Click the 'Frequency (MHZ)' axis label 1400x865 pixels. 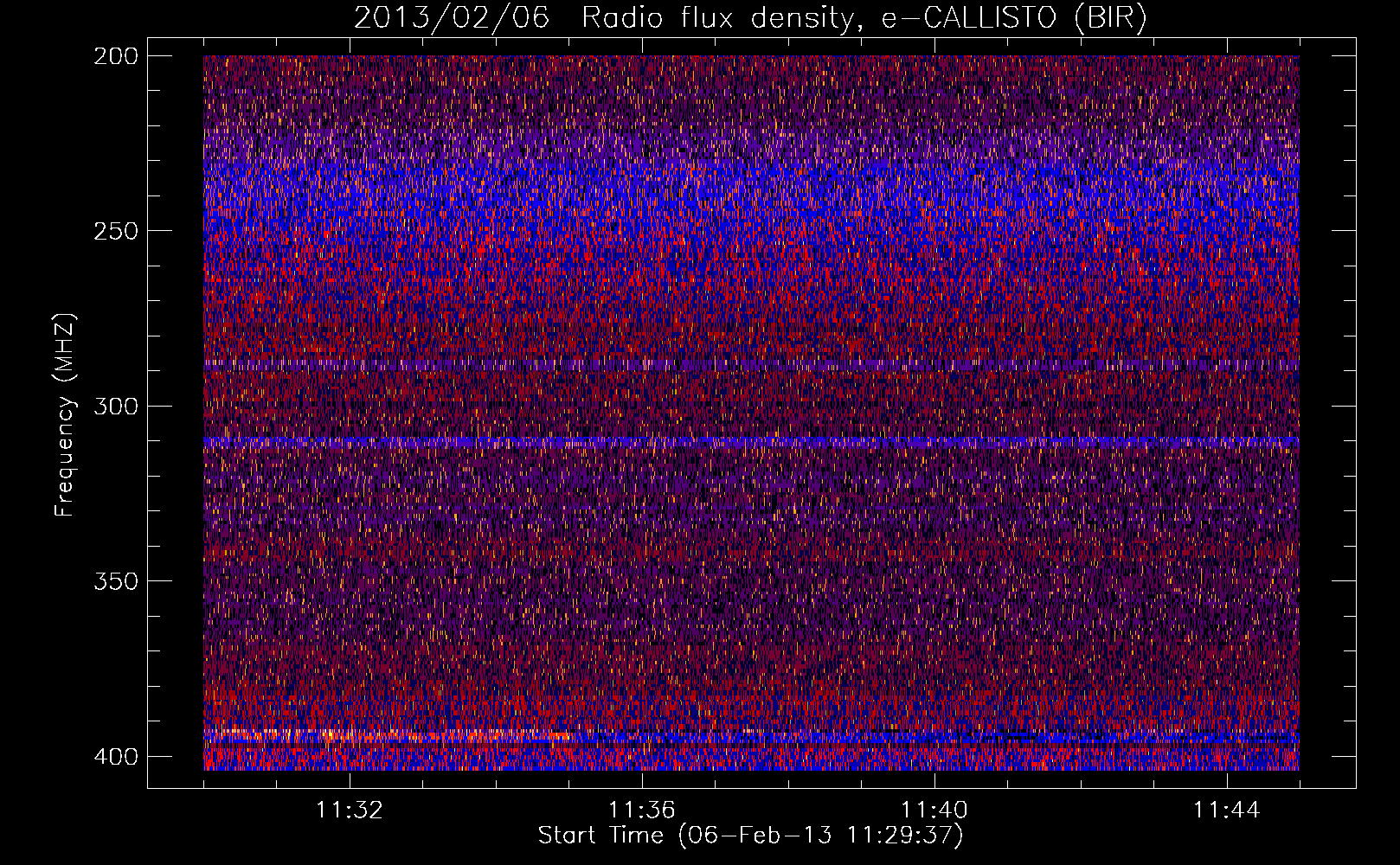pyautogui.click(x=65, y=414)
